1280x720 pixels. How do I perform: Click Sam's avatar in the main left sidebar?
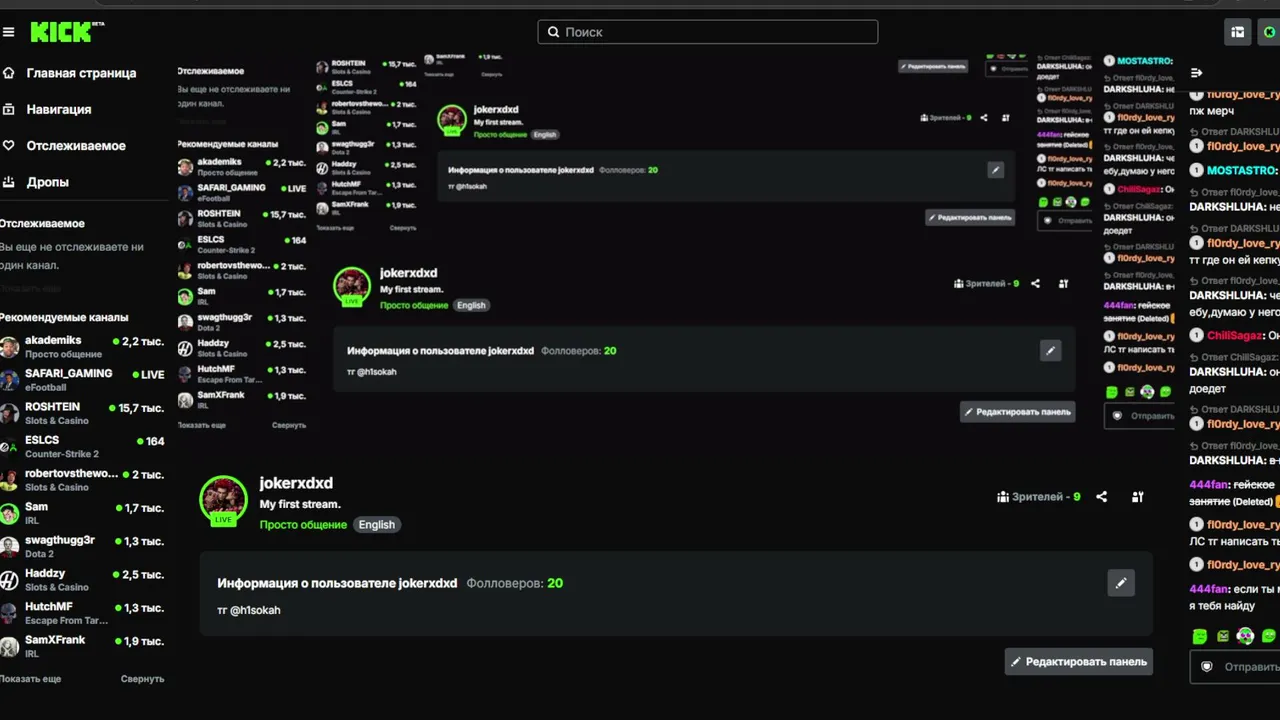point(10,514)
